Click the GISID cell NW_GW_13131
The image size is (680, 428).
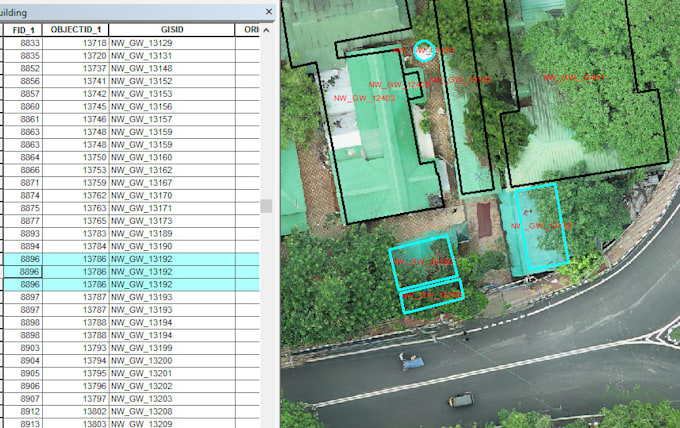[x=172, y=56]
